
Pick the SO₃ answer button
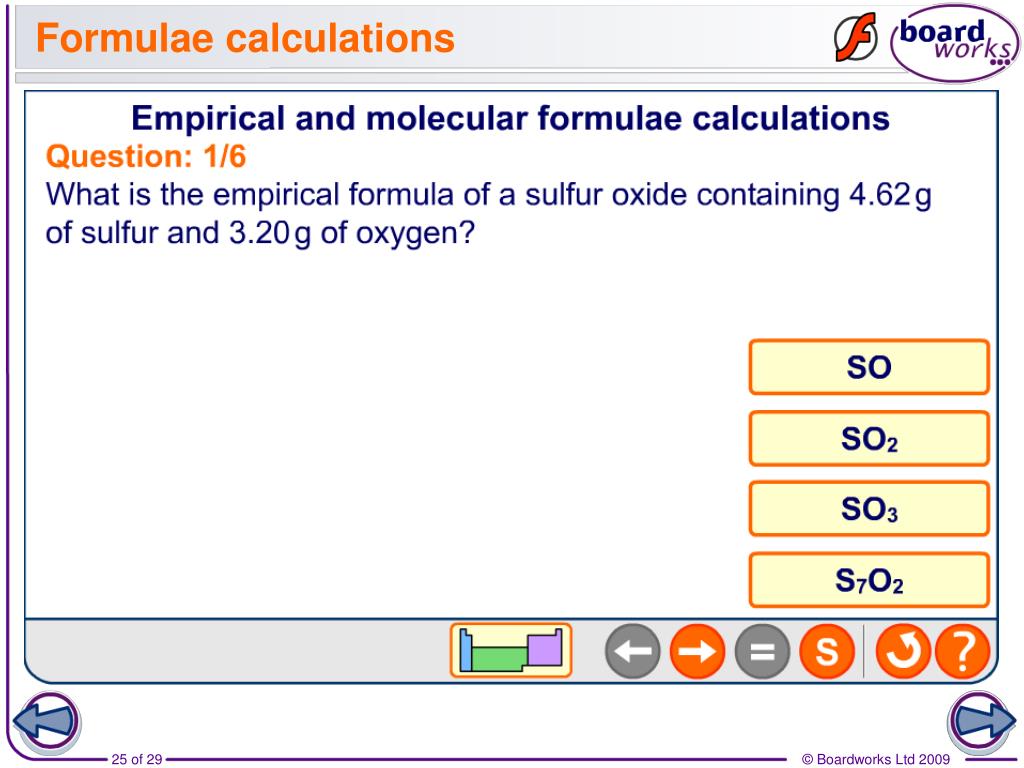click(x=869, y=509)
